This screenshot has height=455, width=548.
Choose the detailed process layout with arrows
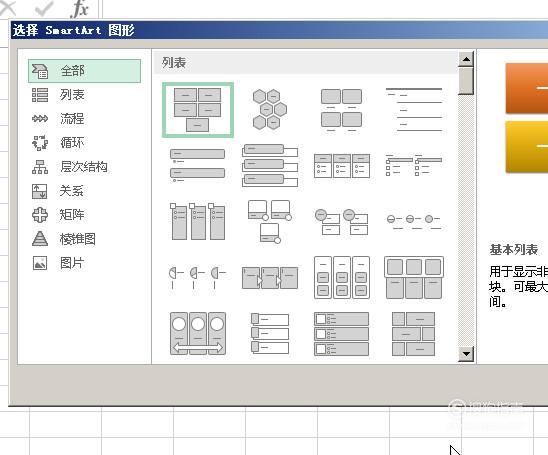270,277
